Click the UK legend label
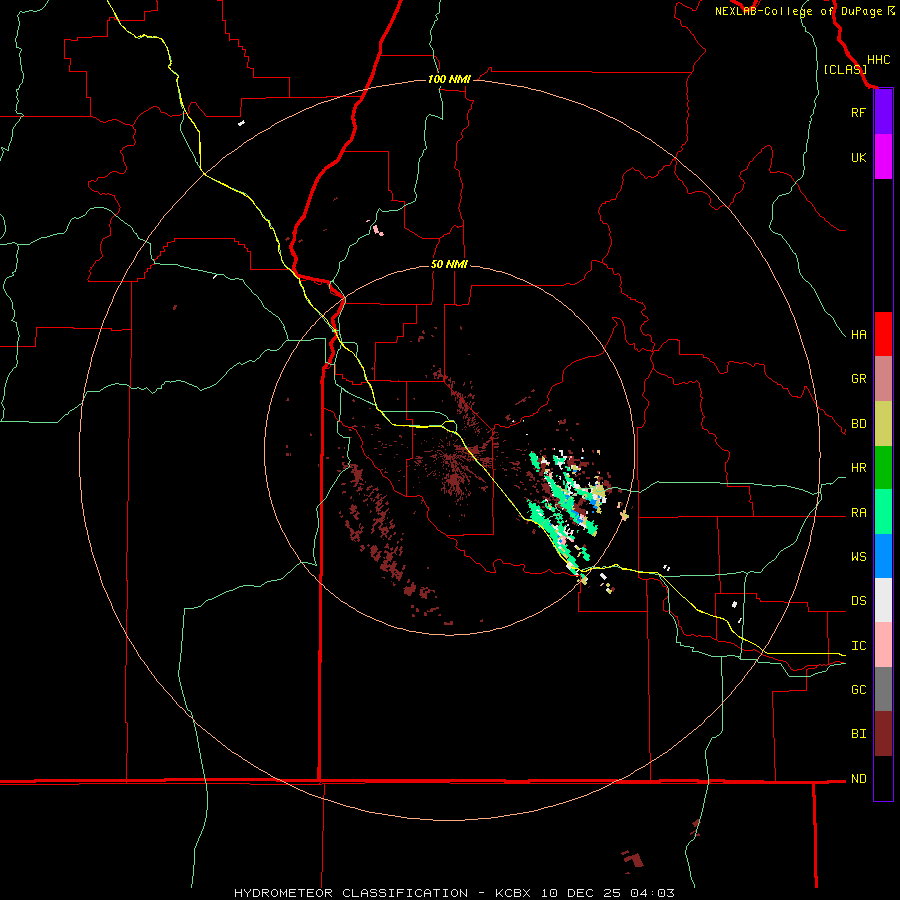 coord(858,157)
